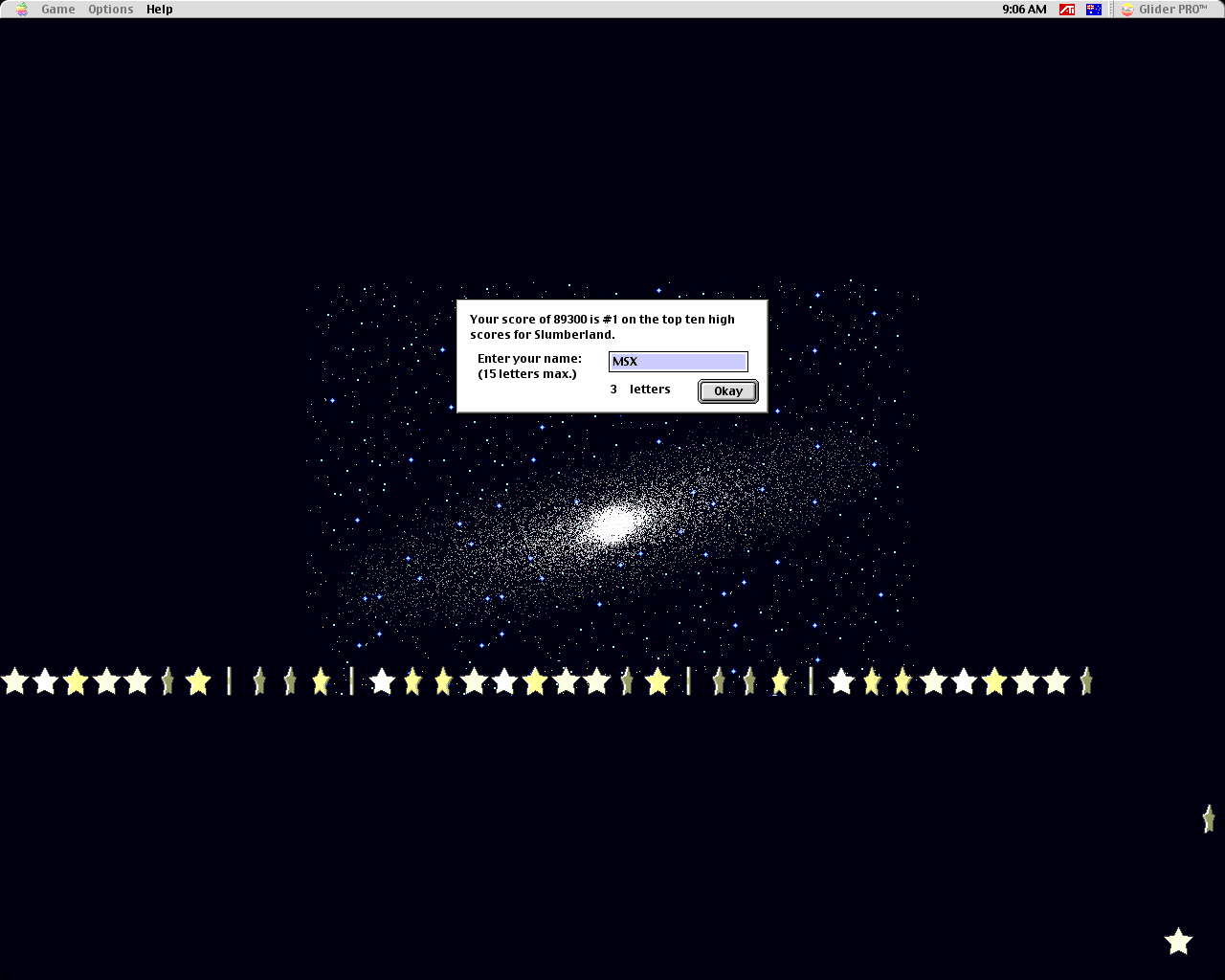Open the Apple menu
This screenshot has height=980, width=1225.
pyautogui.click(x=22, y=10)
